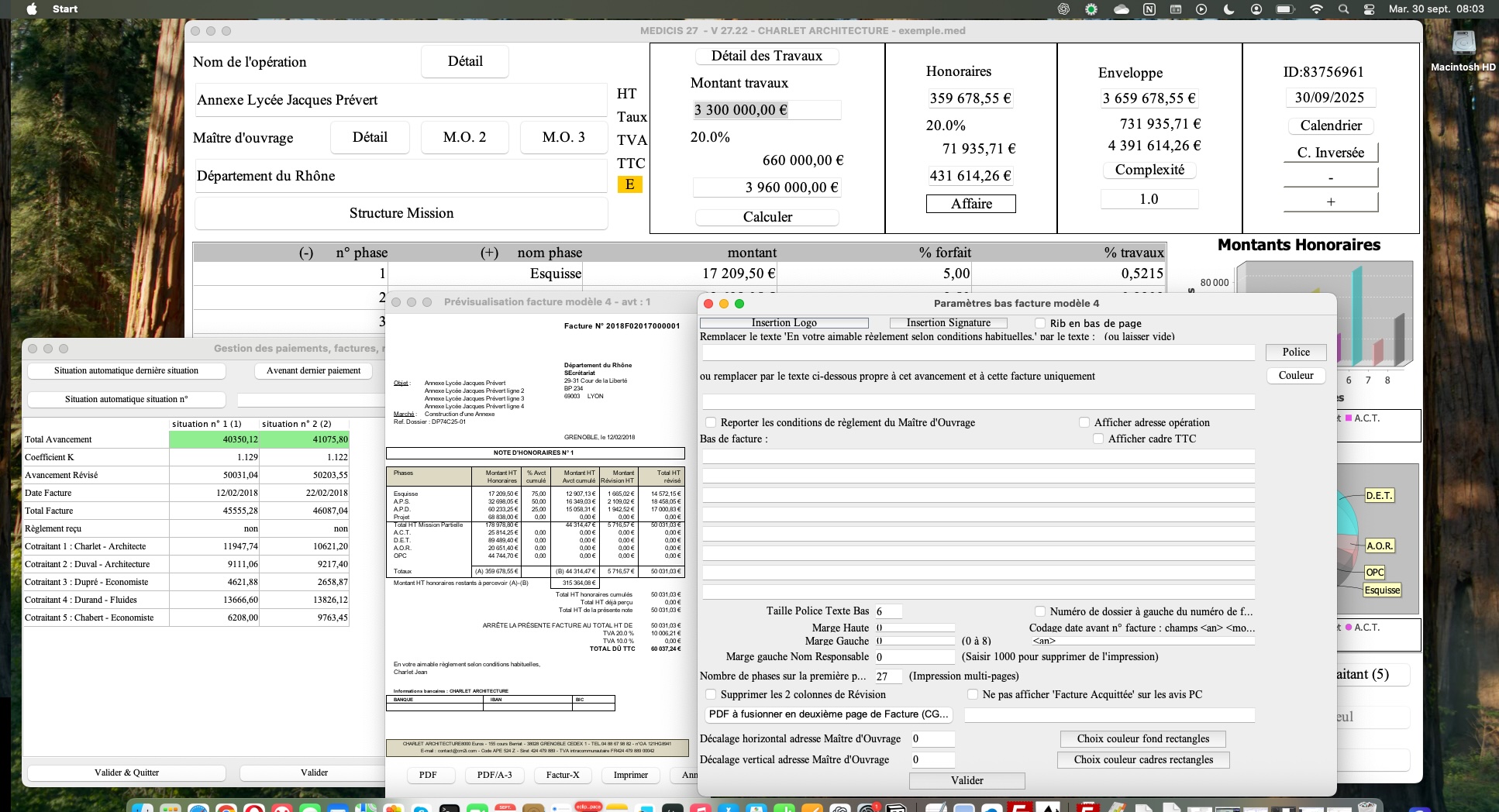
Task: Toggle 'Ne pas afficher Facture Acquittée' checkbox
Action: pos(973,694)
